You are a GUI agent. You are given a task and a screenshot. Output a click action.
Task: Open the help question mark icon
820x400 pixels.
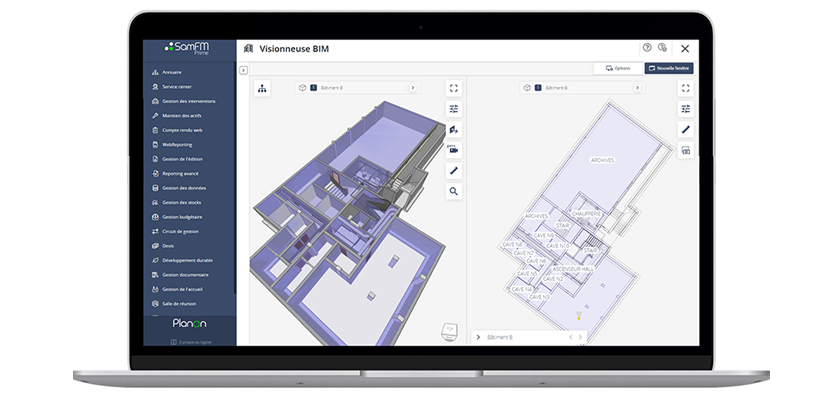point(647,47)
